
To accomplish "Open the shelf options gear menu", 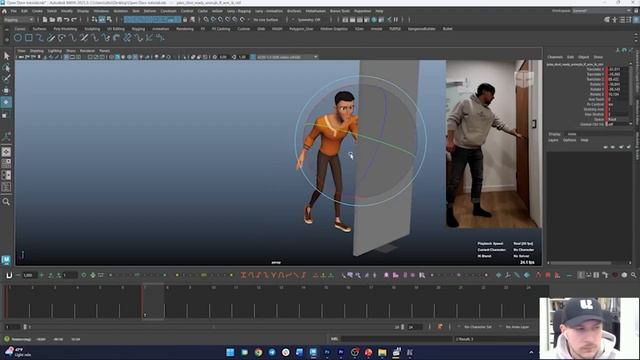I will (x=6, y=40).
